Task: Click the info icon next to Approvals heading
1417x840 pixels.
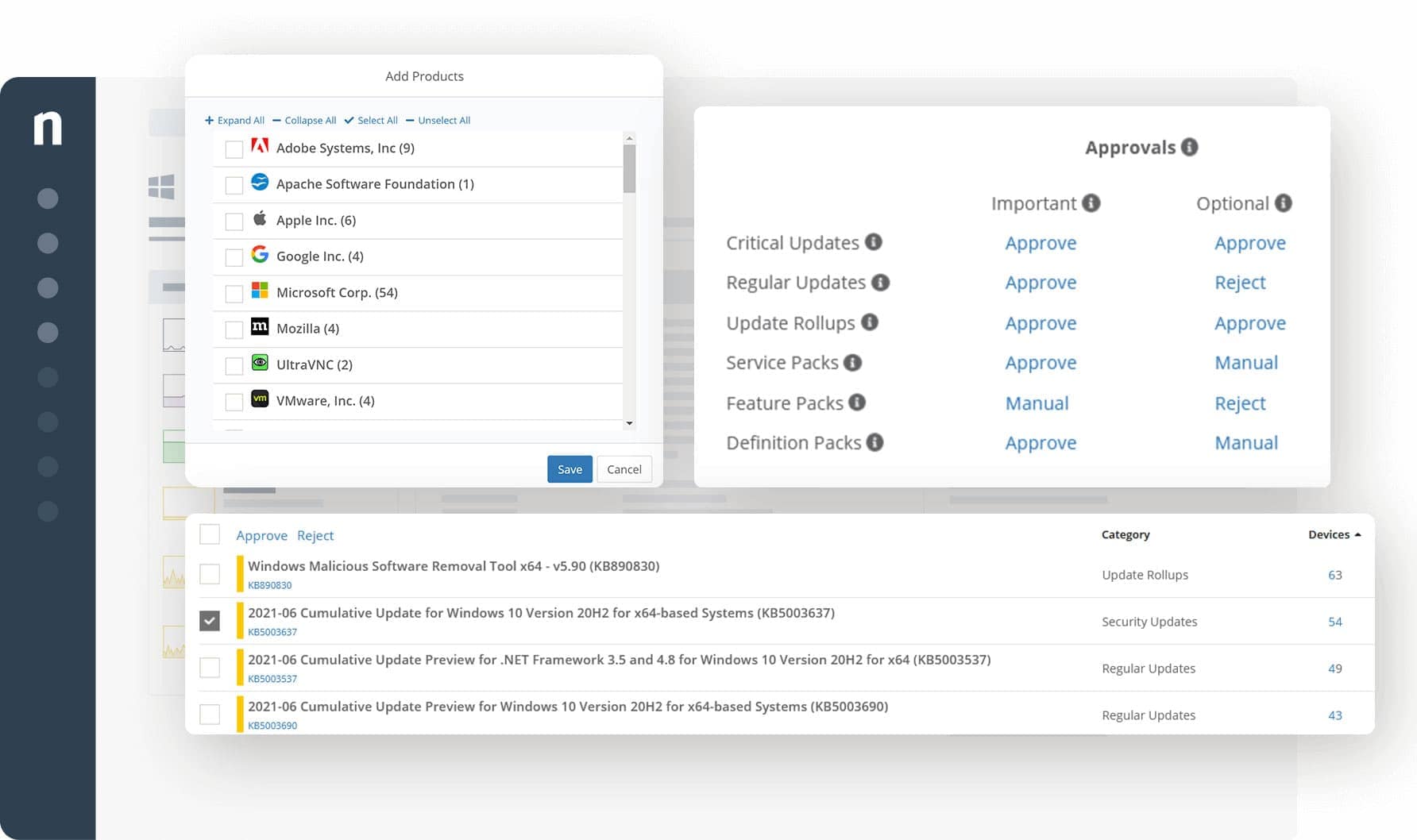Action: point(1189,147)
